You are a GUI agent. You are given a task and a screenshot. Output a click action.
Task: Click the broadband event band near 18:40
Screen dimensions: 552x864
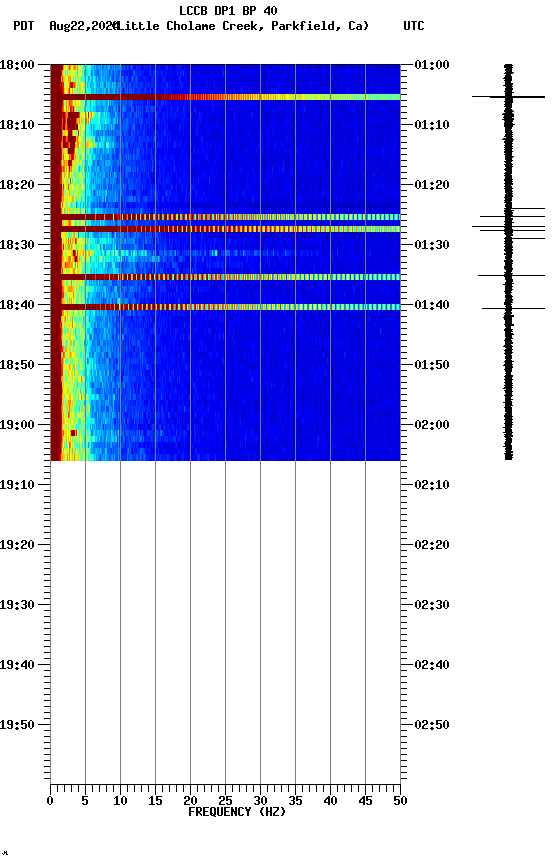pos(225,307)
